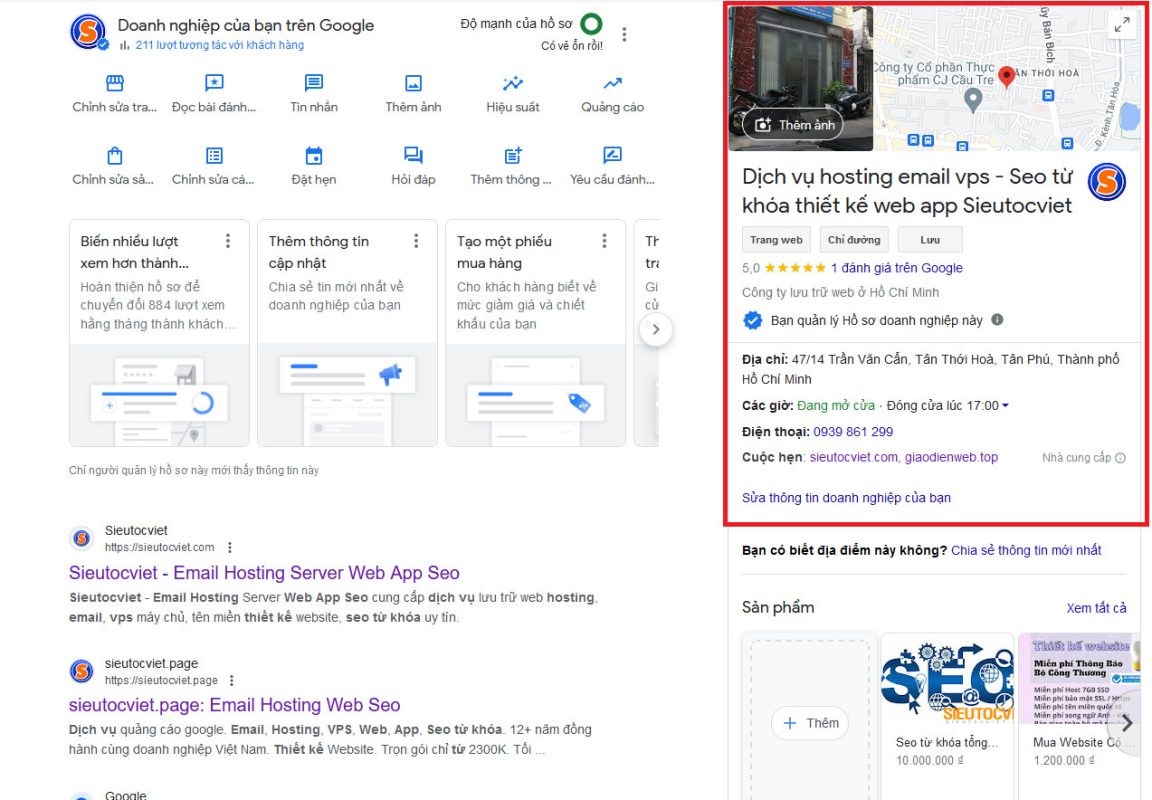Image resolution: width=1152 pixels, height=800 pixels.
Task: Click Sieutocviet orange S logo in header
Action: (87, 31)
